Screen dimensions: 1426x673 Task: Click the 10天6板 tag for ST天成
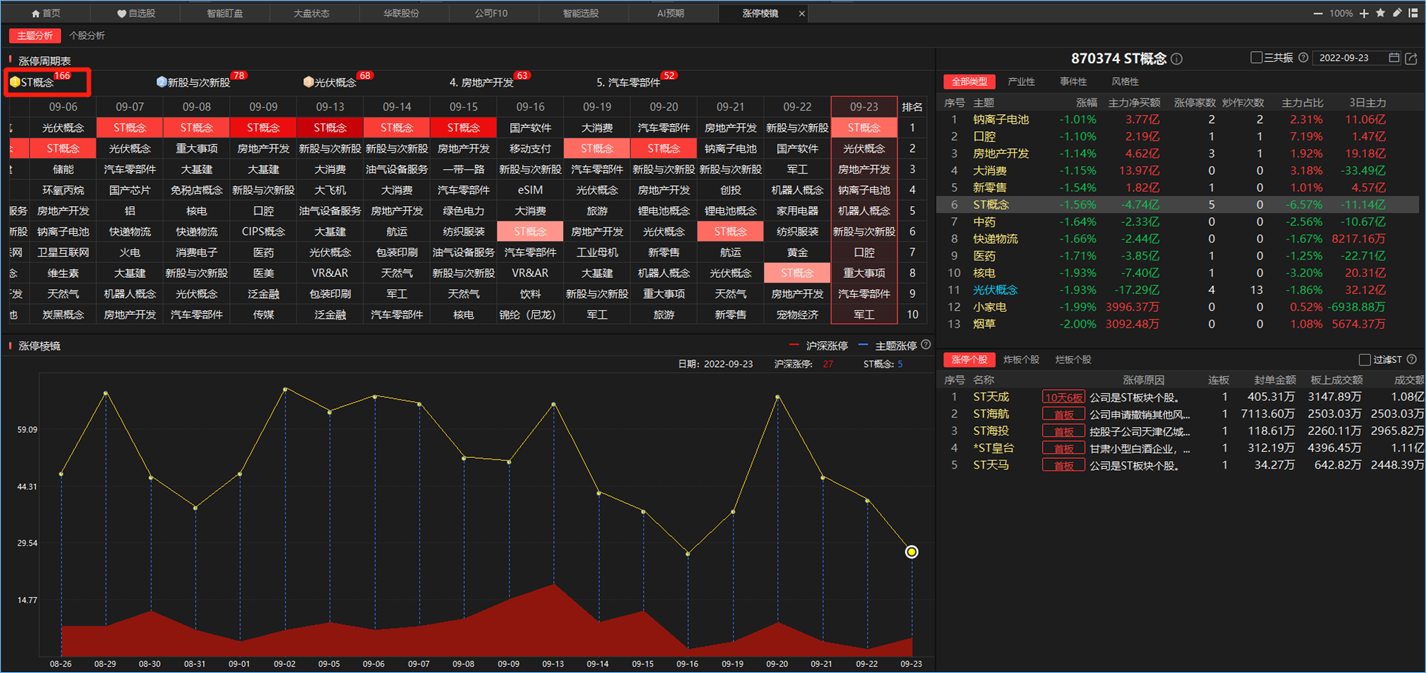pos(1063,397)
